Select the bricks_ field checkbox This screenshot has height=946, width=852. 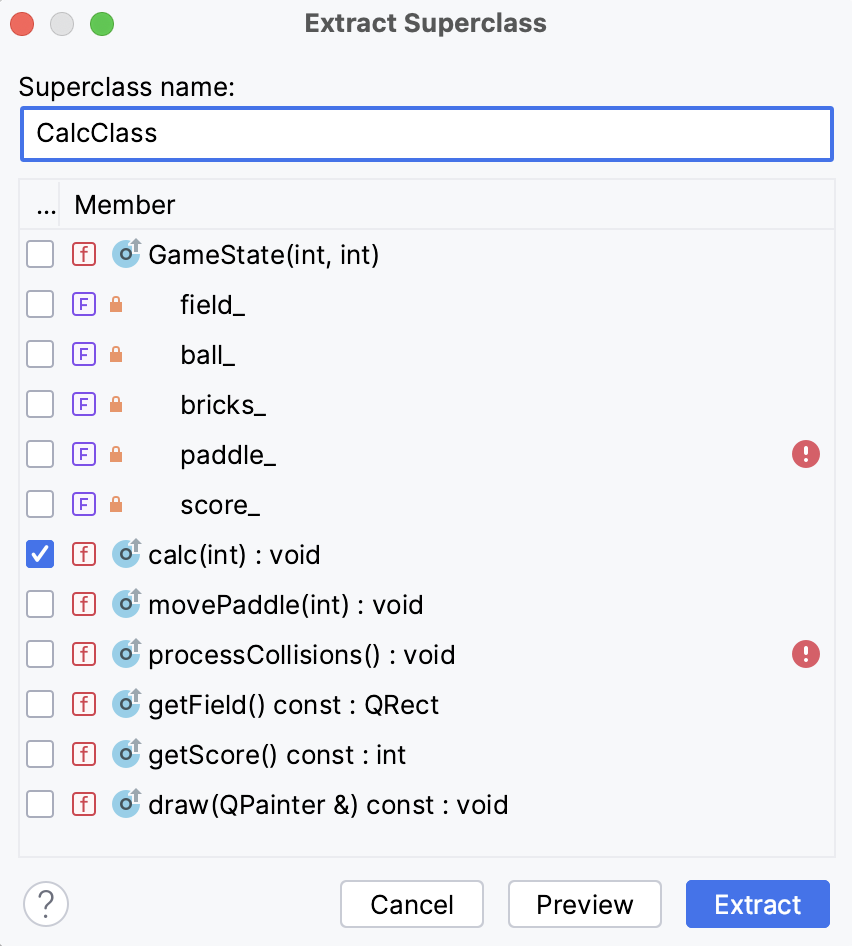point(40,404)
